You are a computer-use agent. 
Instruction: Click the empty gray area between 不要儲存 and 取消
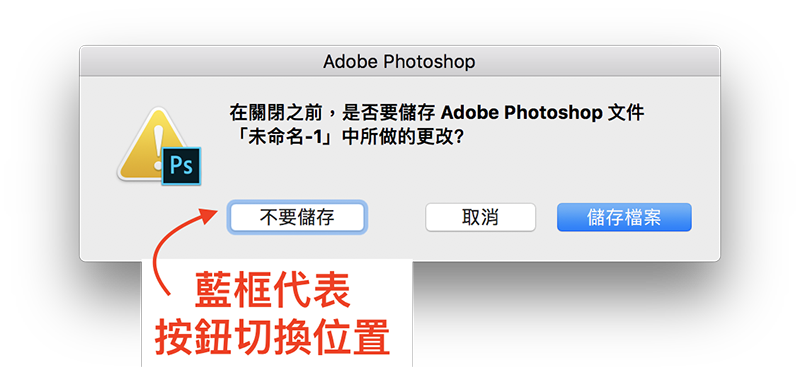(x=395, y=218)
